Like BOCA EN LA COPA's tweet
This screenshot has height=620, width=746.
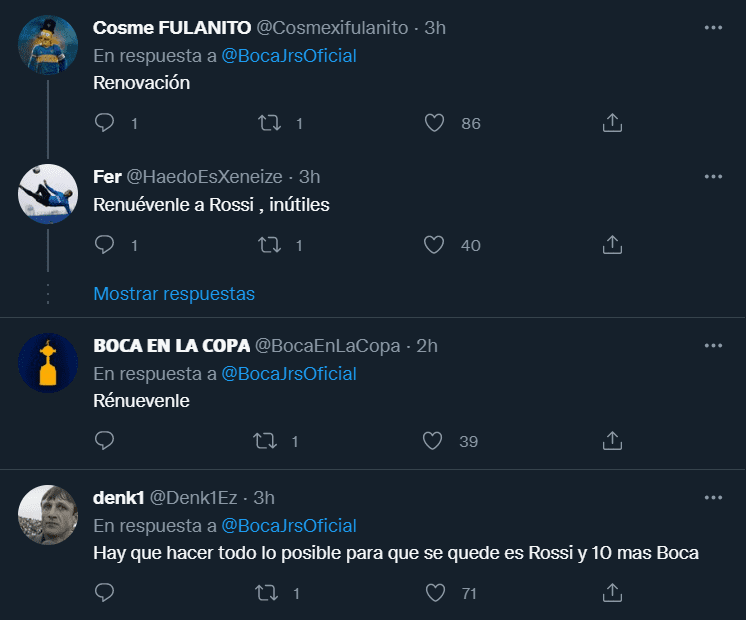point(434,441)
